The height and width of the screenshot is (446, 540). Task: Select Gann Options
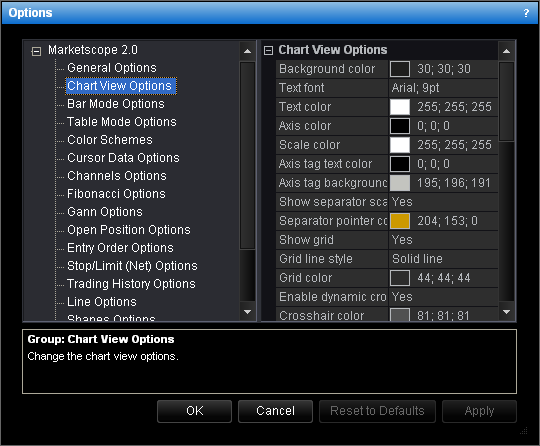point(105,211)
